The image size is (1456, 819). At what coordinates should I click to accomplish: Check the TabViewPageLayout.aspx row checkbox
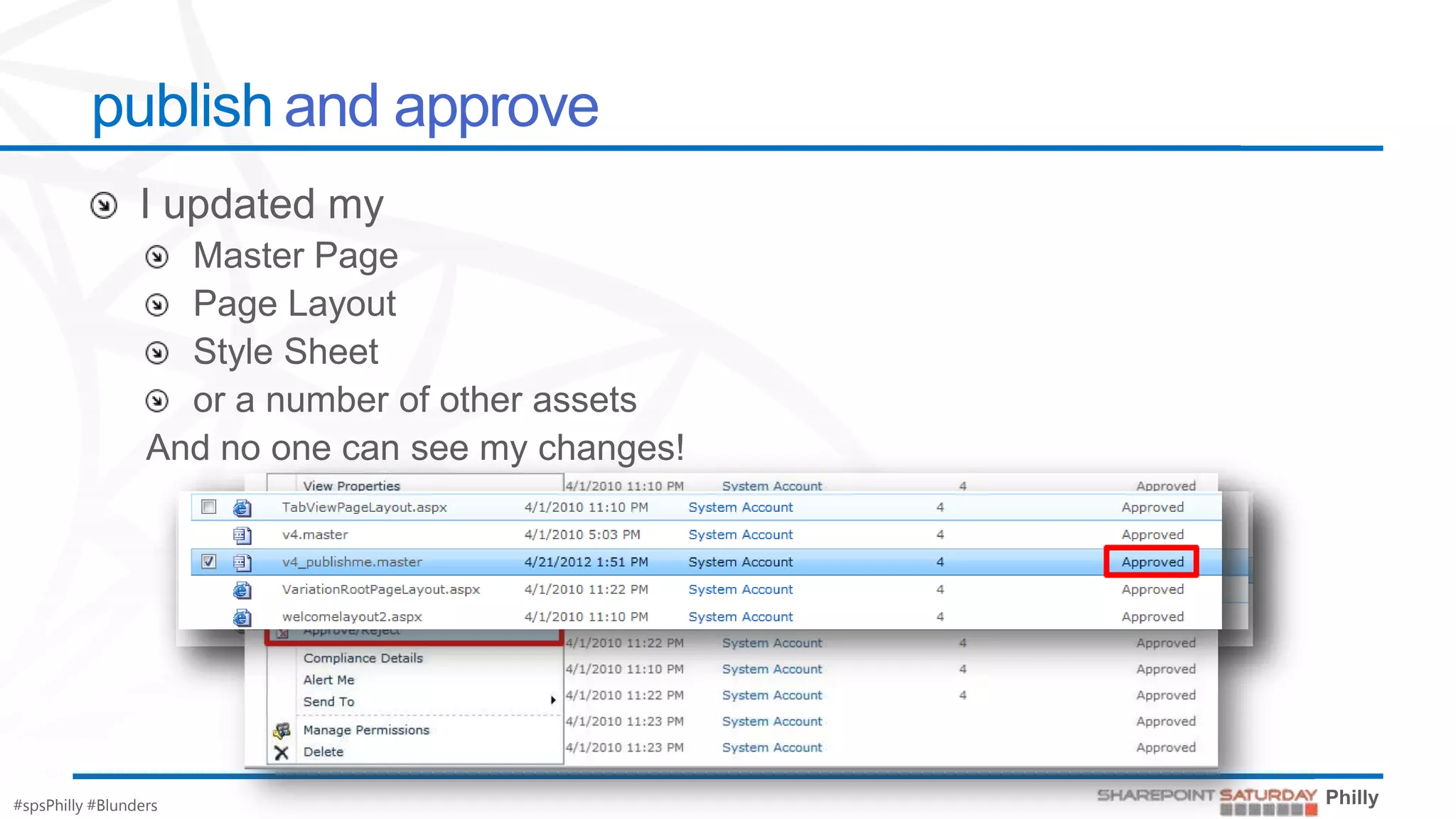coord(208,507)
